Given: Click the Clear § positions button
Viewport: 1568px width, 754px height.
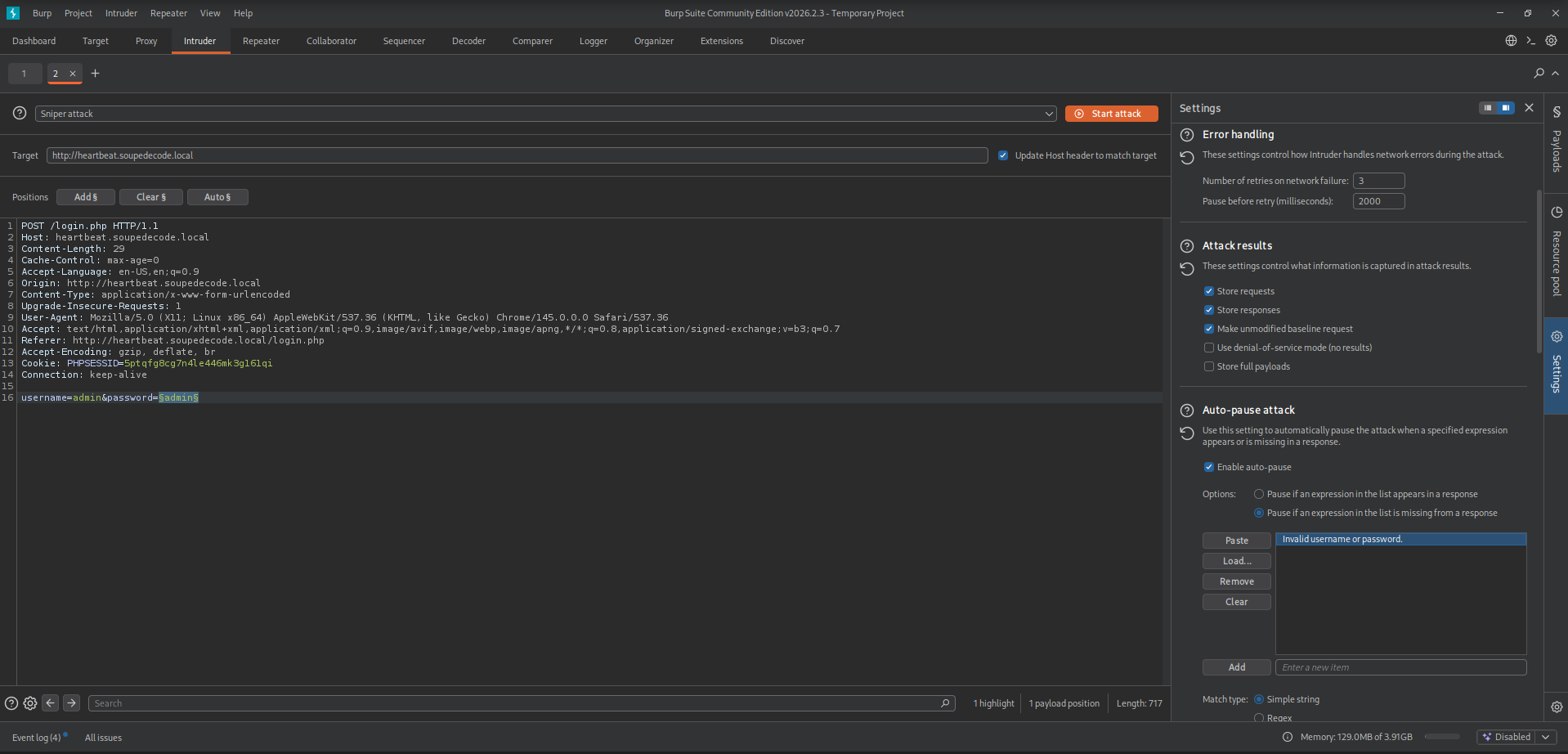Looking at the screenshot, I should click(151, 197).
